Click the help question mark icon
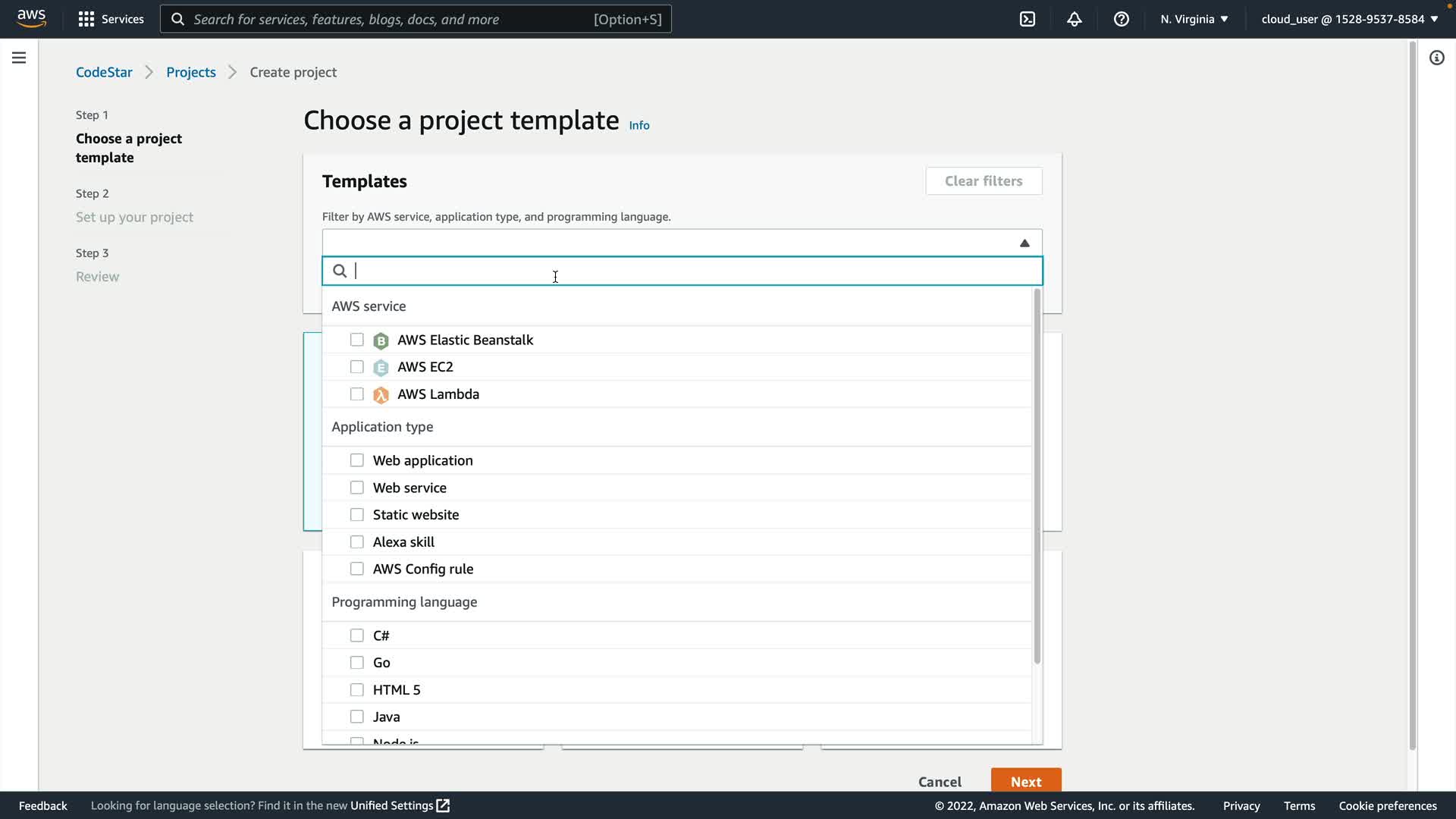Viewport: 1456px width, 819px height. [x=1122, y=19]
